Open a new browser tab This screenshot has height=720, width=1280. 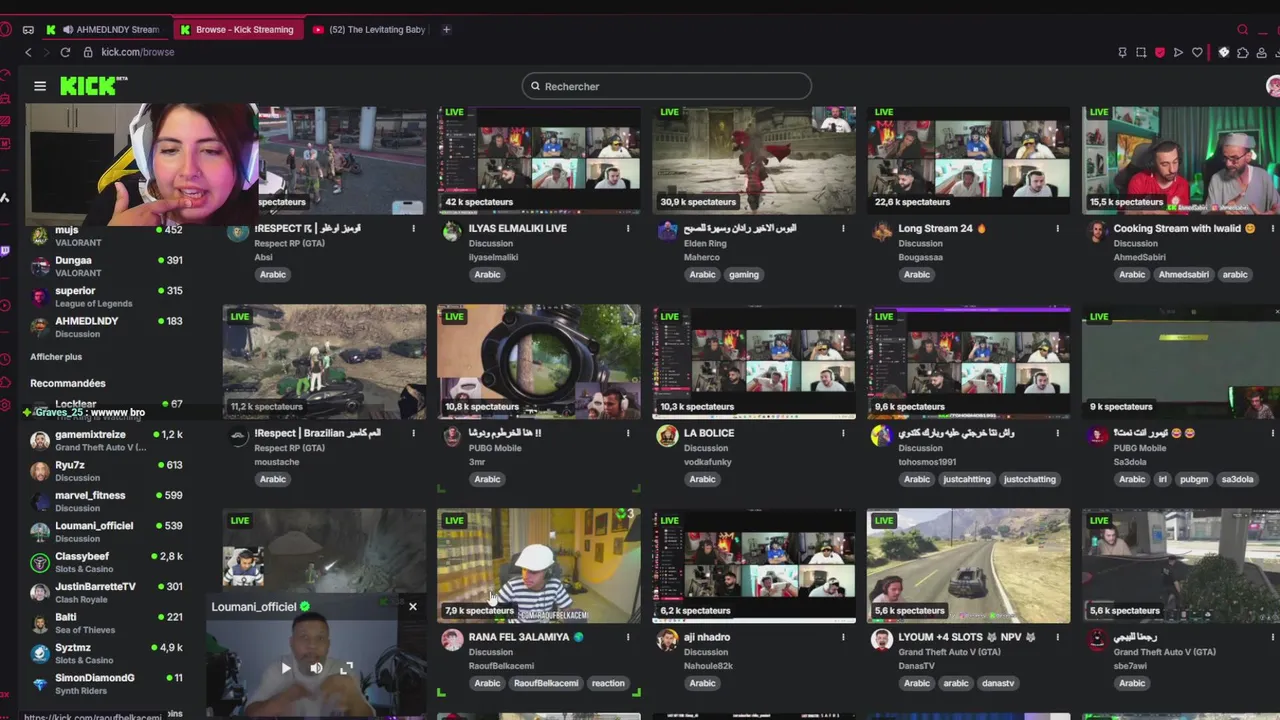click(446, 29)
